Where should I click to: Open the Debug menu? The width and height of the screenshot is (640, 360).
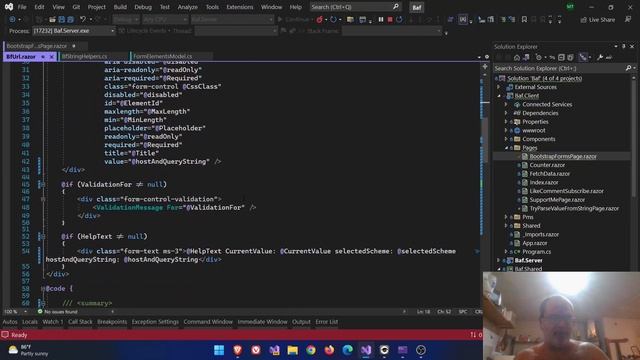coord(143,7)
